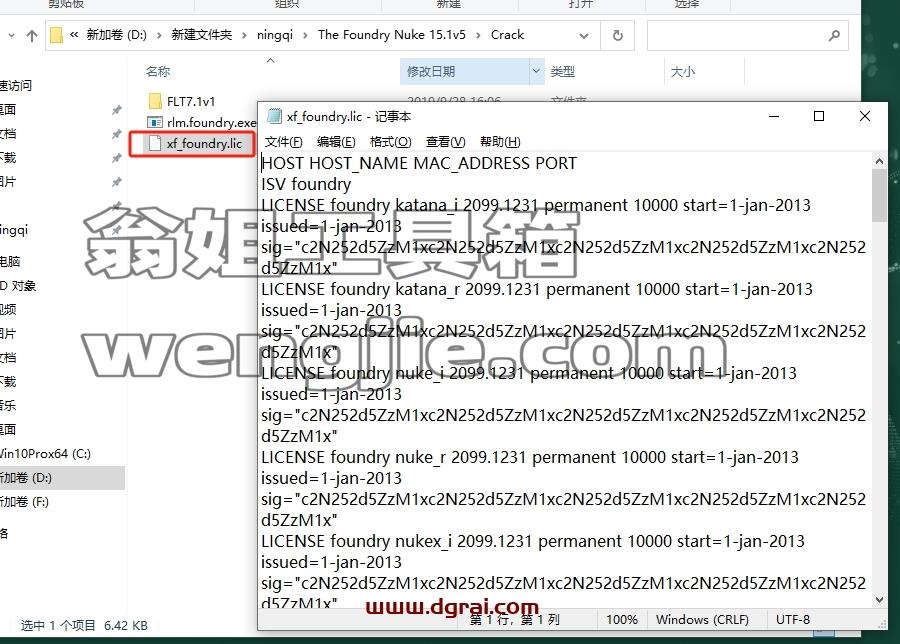Open ningqi folder in navigation pane
Viewport: 900px width, 644px height.
[x=14, y=230]
